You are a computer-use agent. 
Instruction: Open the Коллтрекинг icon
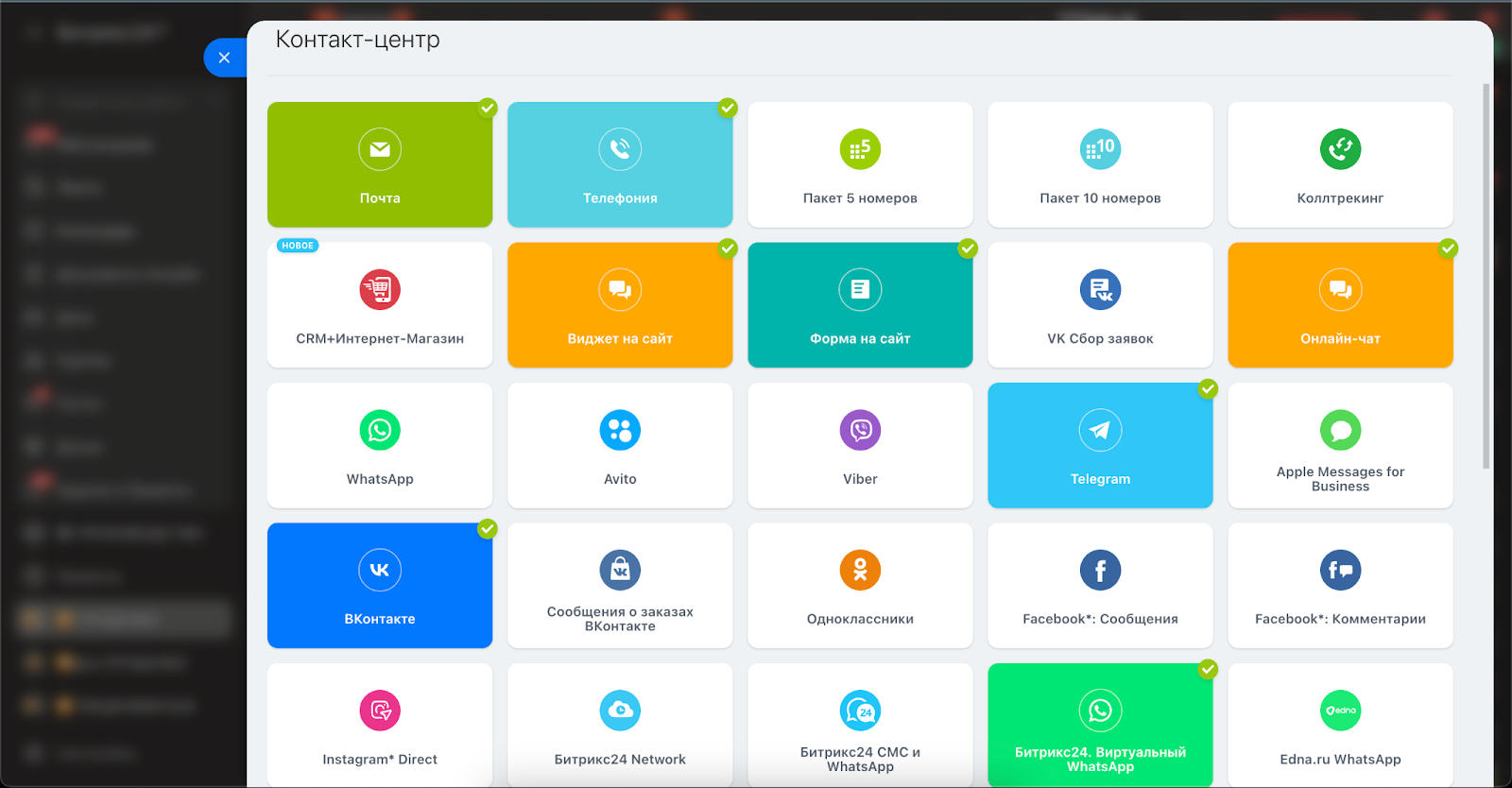click(x=1340, y=149)
